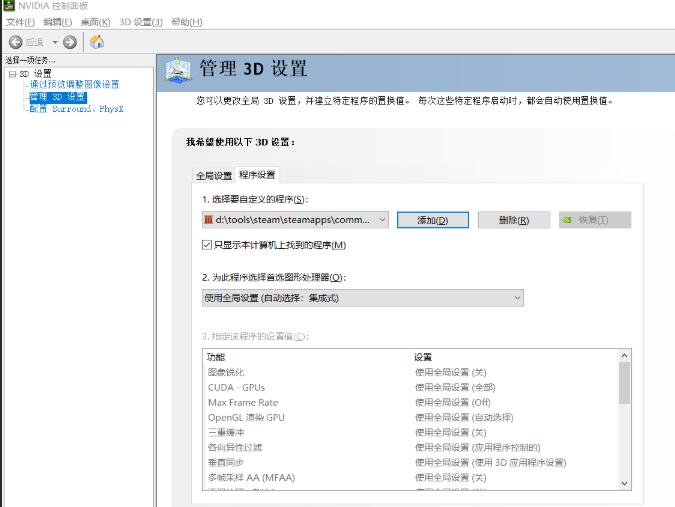Select '配置 Surround、PhysX' tree item
The width and height of the screenshot is (675, 507).
click(x=76, y=109)
